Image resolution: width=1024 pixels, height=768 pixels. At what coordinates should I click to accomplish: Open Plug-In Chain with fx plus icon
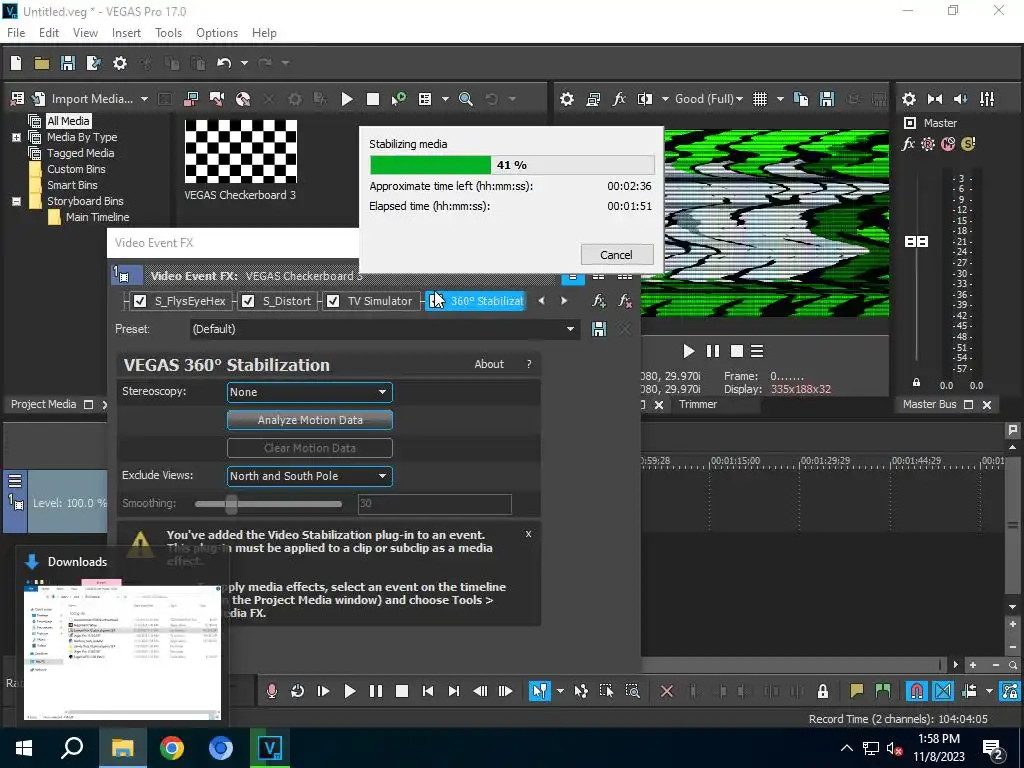tap(598, 301)
